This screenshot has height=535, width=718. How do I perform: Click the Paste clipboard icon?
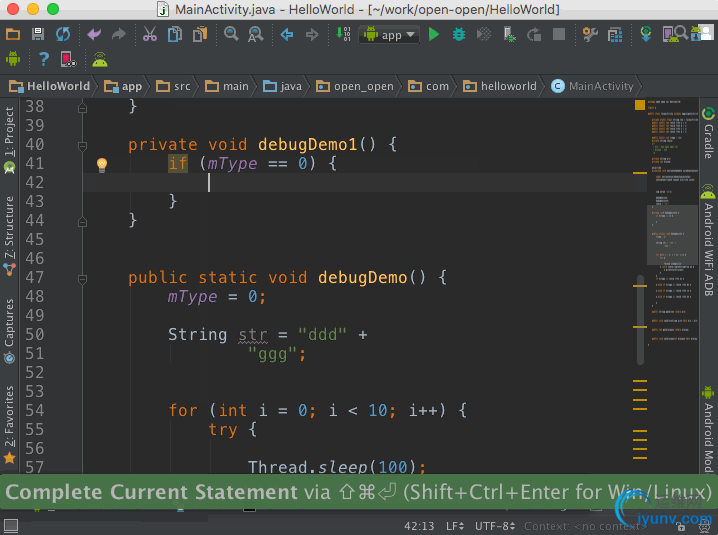200,34
